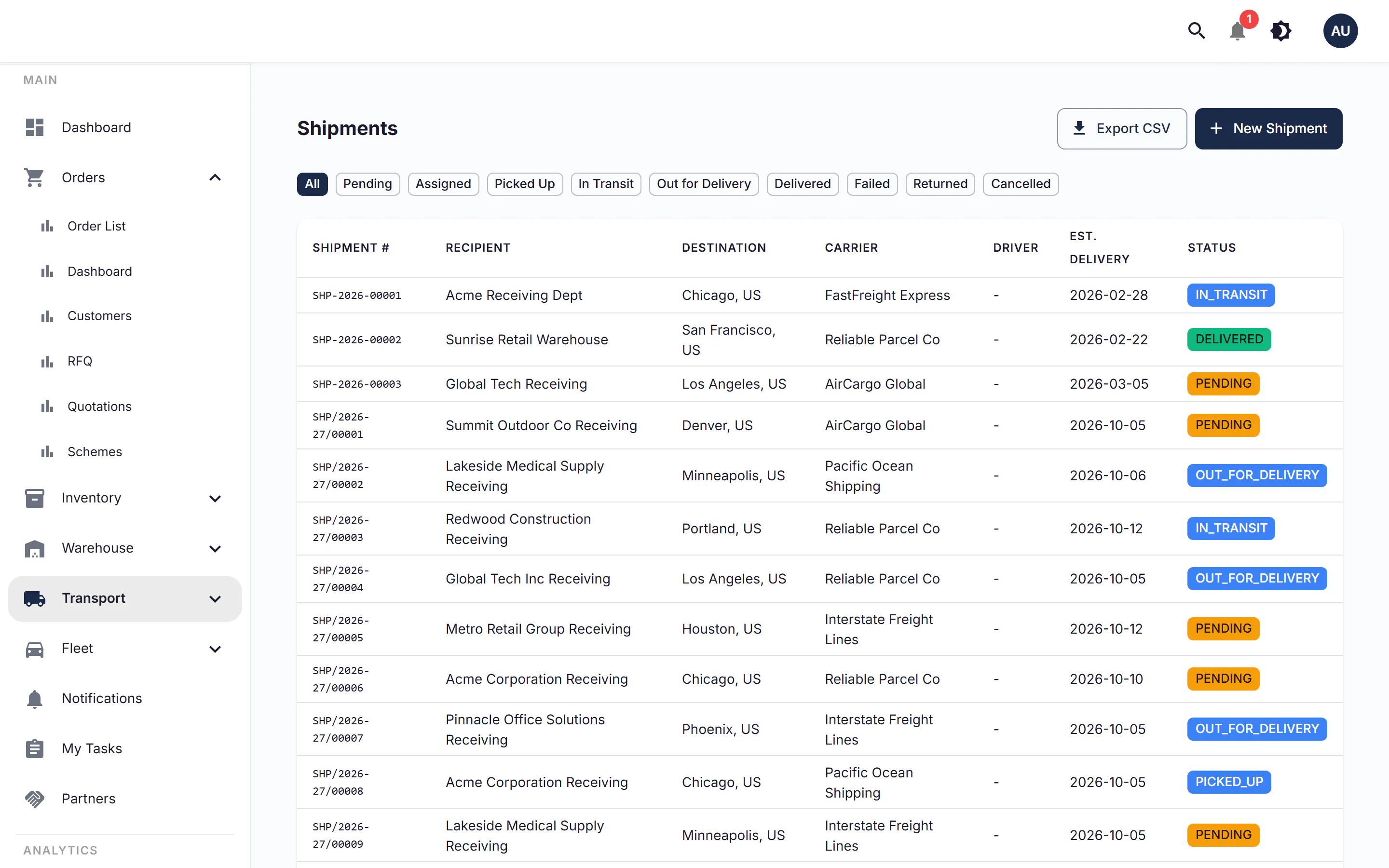The width and height of the screenshot is (1389, 868).
Task: Open the Customers submenu link
Action: 99,316
